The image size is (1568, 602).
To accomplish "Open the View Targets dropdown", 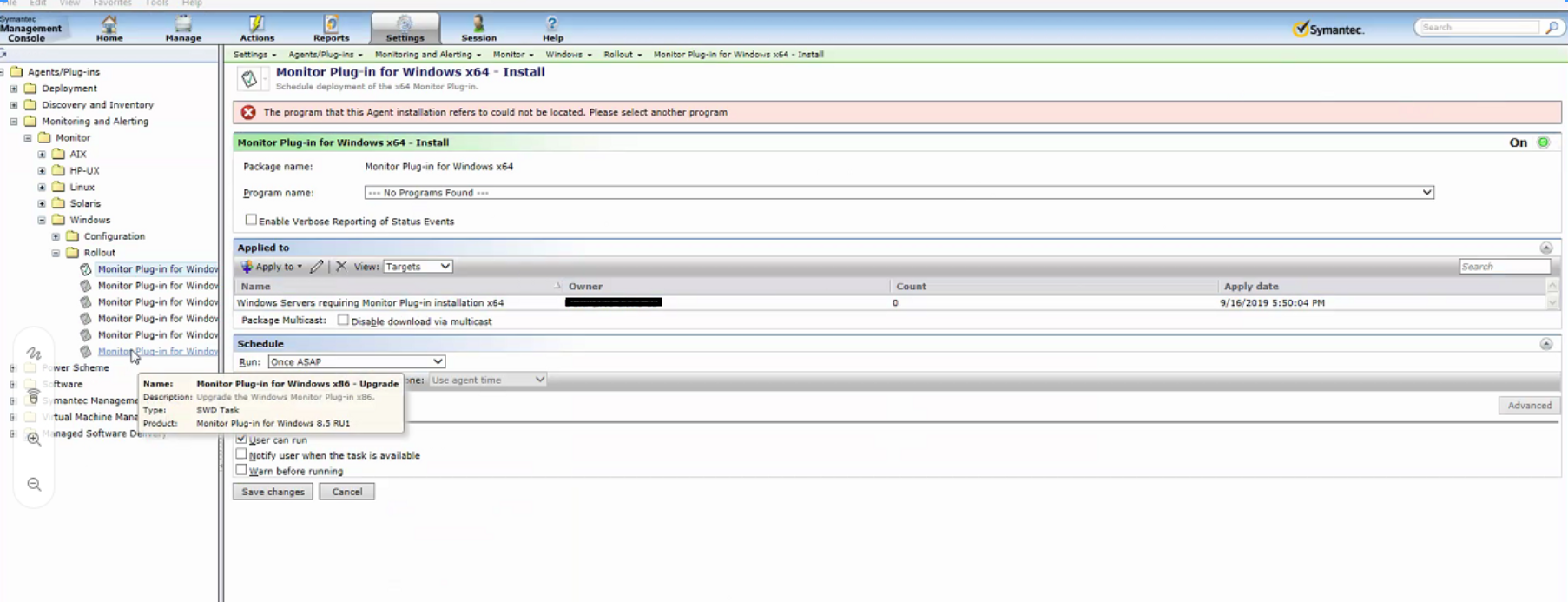I will click(418, 267).
